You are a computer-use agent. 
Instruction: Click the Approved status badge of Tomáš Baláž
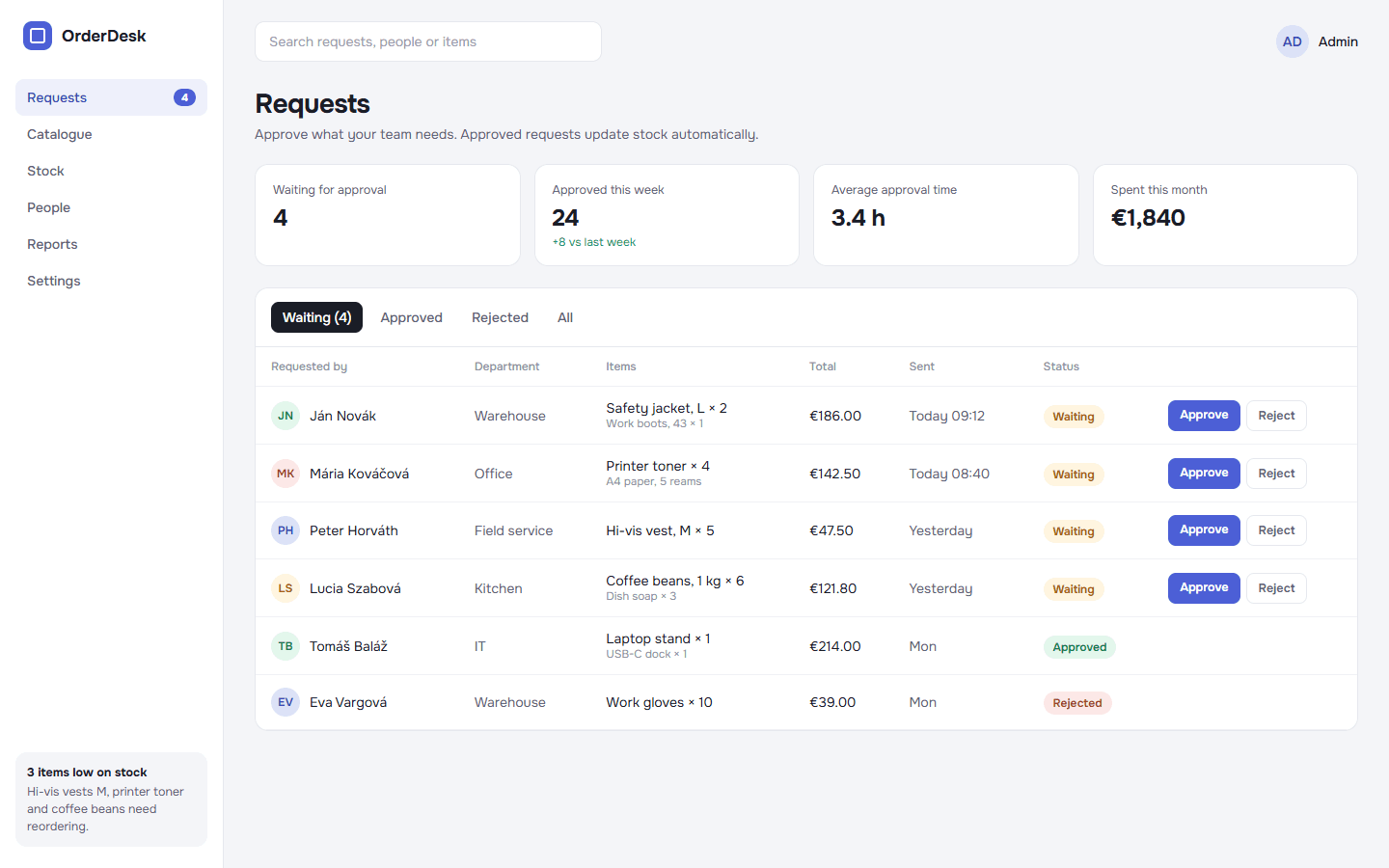point(1079,647)
